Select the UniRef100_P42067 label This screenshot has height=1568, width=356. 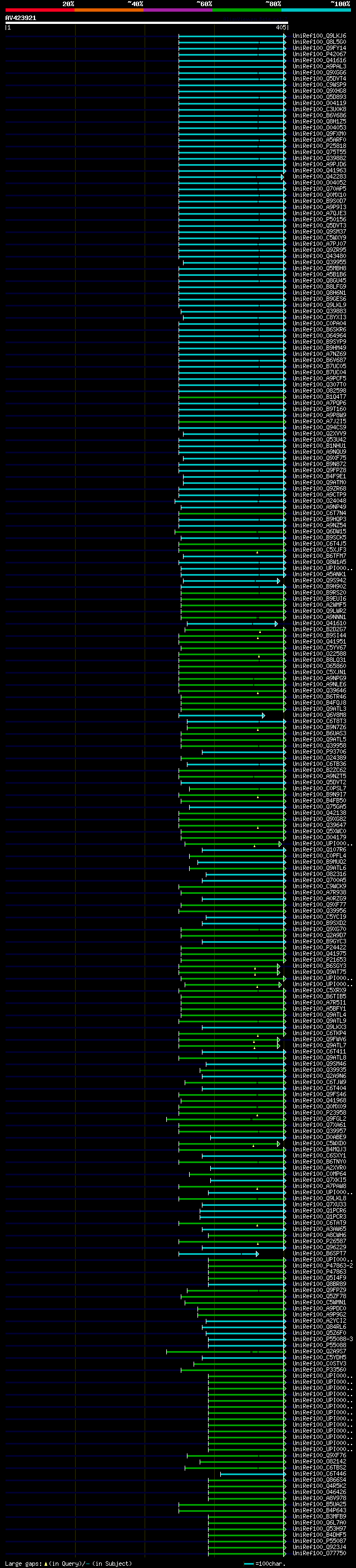point(319,54)
